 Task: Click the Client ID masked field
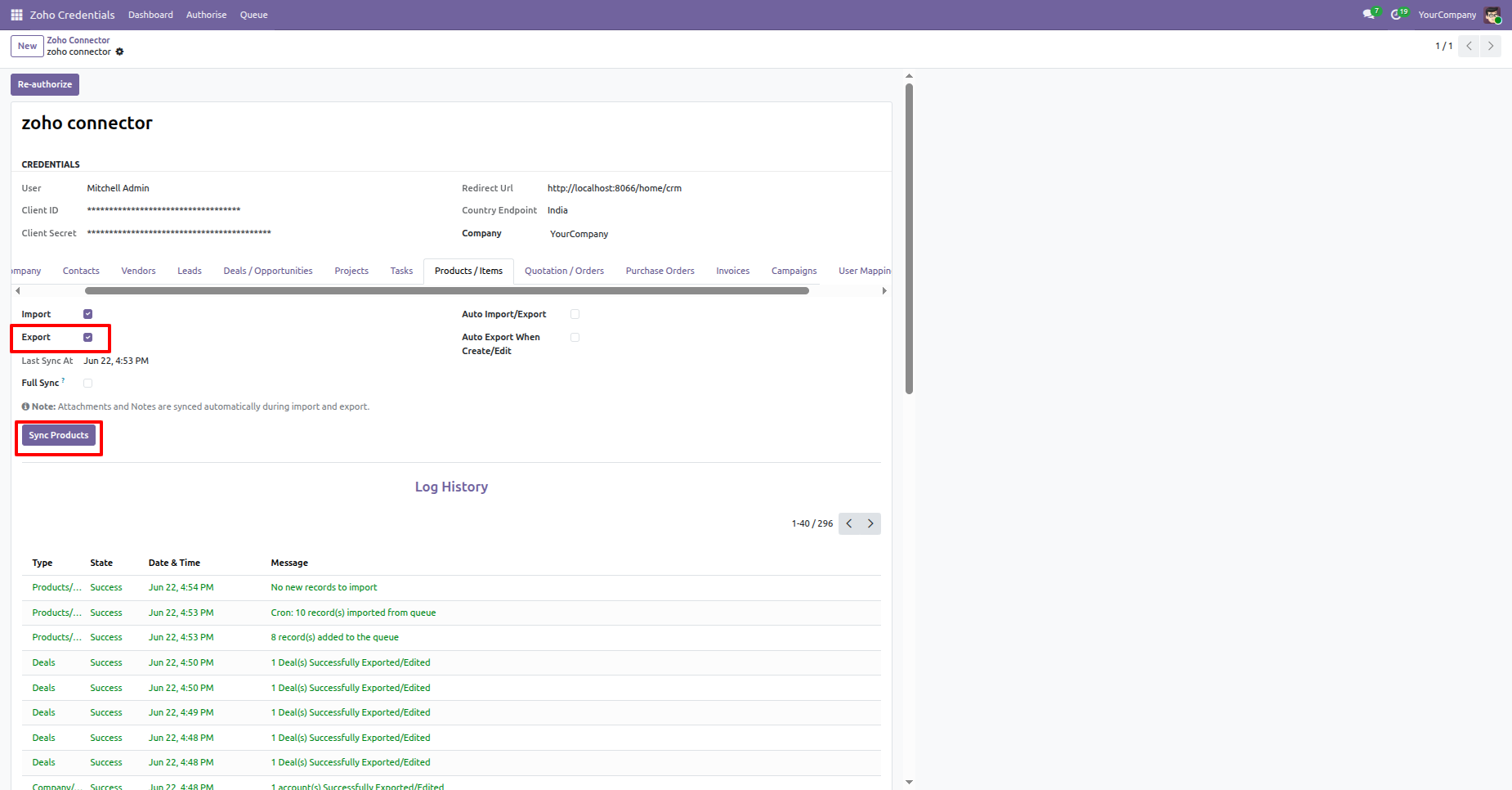click(x=163, y=210)
